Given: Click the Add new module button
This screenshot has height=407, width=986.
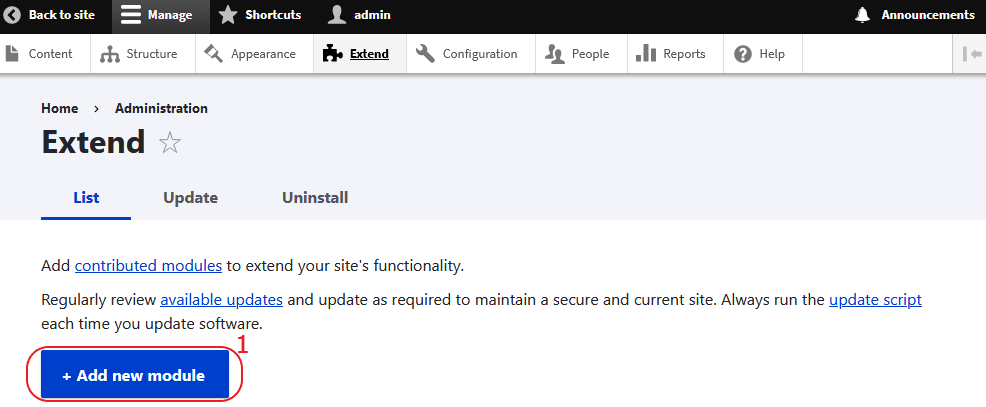Looking at the screenshot, I should (x=135, y=375).
